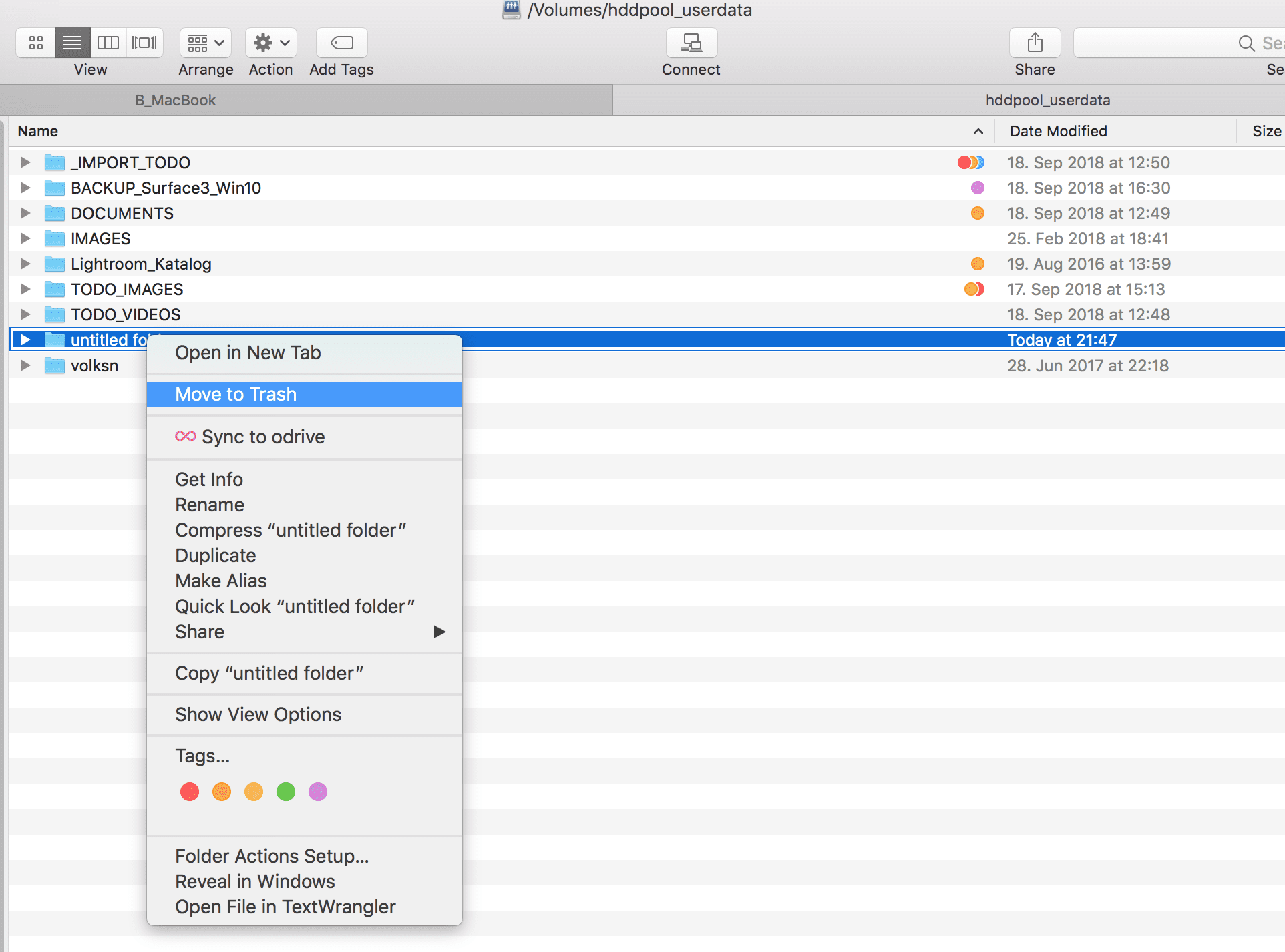Image resolution: width=1285 pixels, height=952 pixels.
Task: Switch to icon view mode
Action: pos(36,43)
